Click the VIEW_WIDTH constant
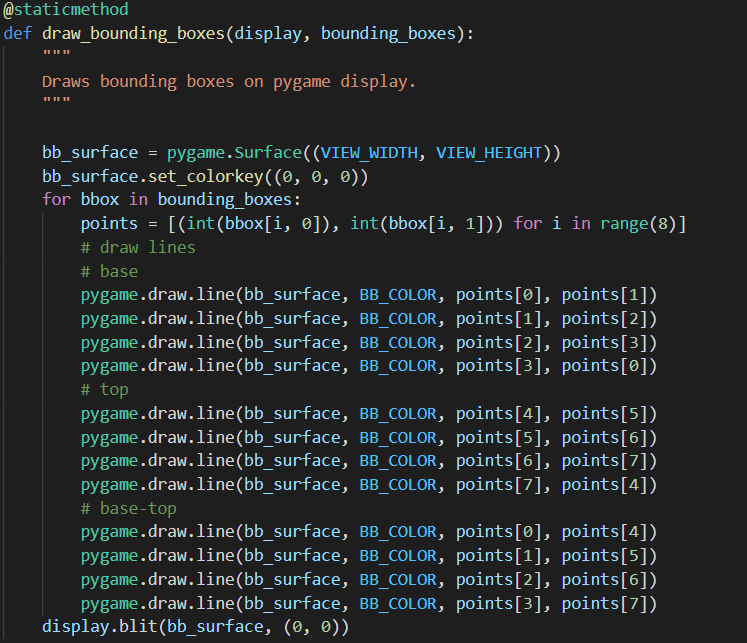This screenshot has height=643, width=747. point(369,153)
